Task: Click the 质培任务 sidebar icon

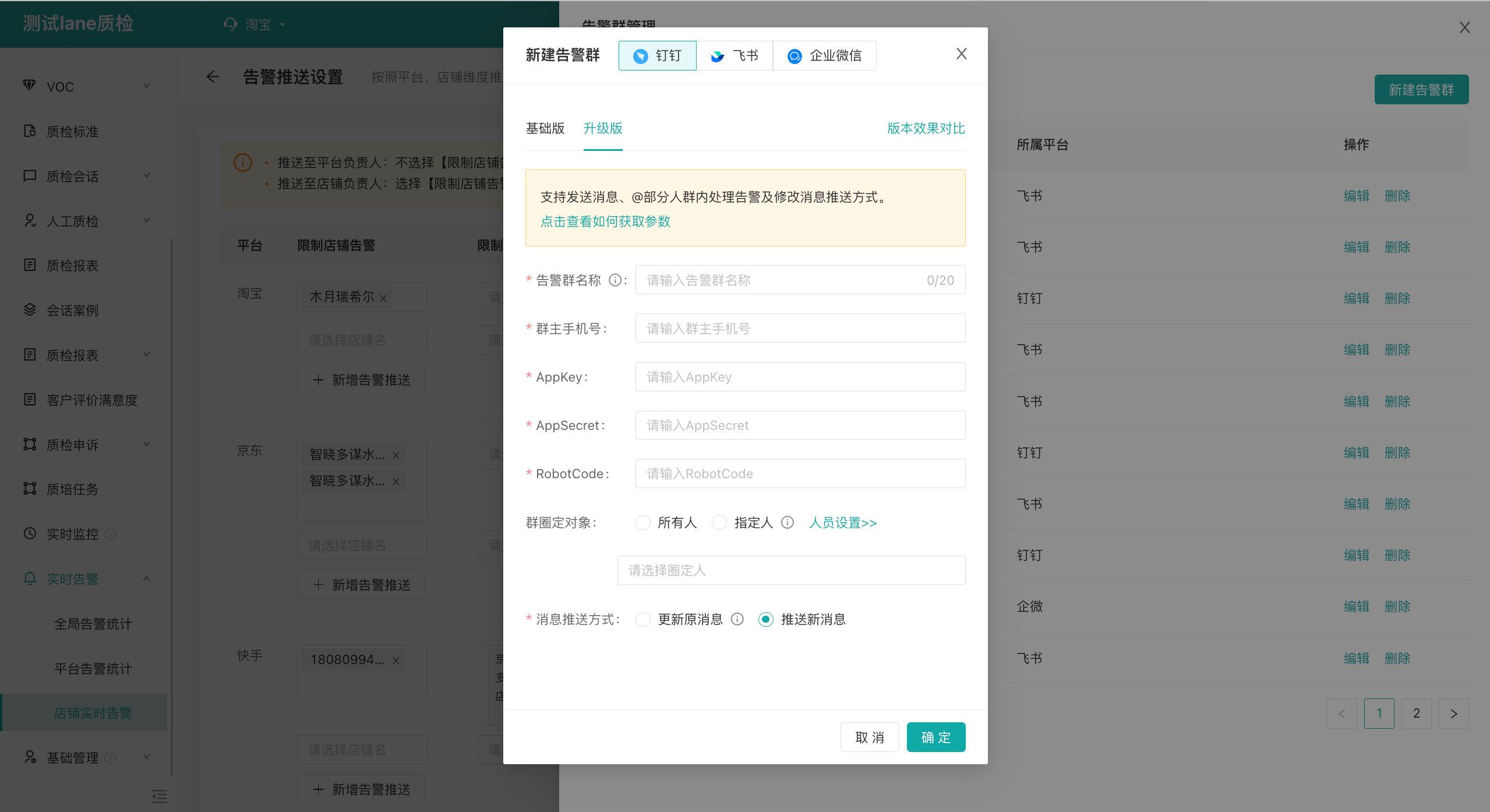Action: 30,489
